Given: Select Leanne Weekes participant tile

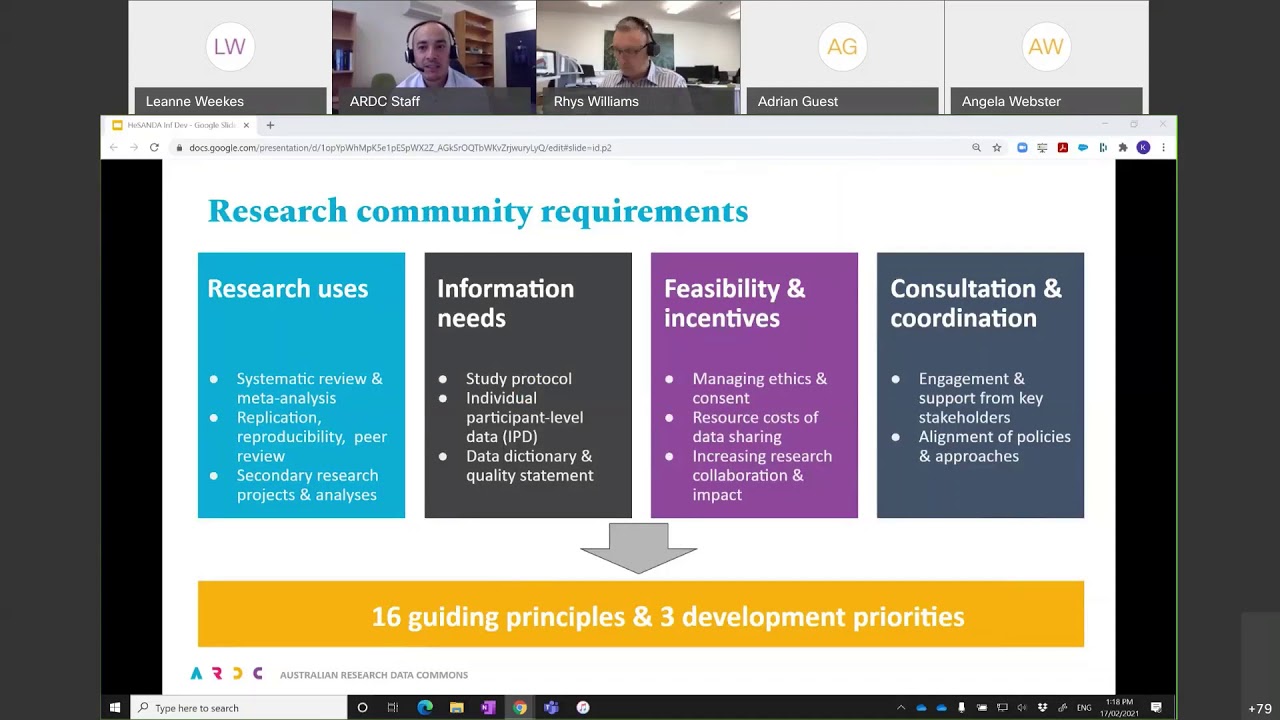Looking at the screenshot, I should (x=230, y=57).
